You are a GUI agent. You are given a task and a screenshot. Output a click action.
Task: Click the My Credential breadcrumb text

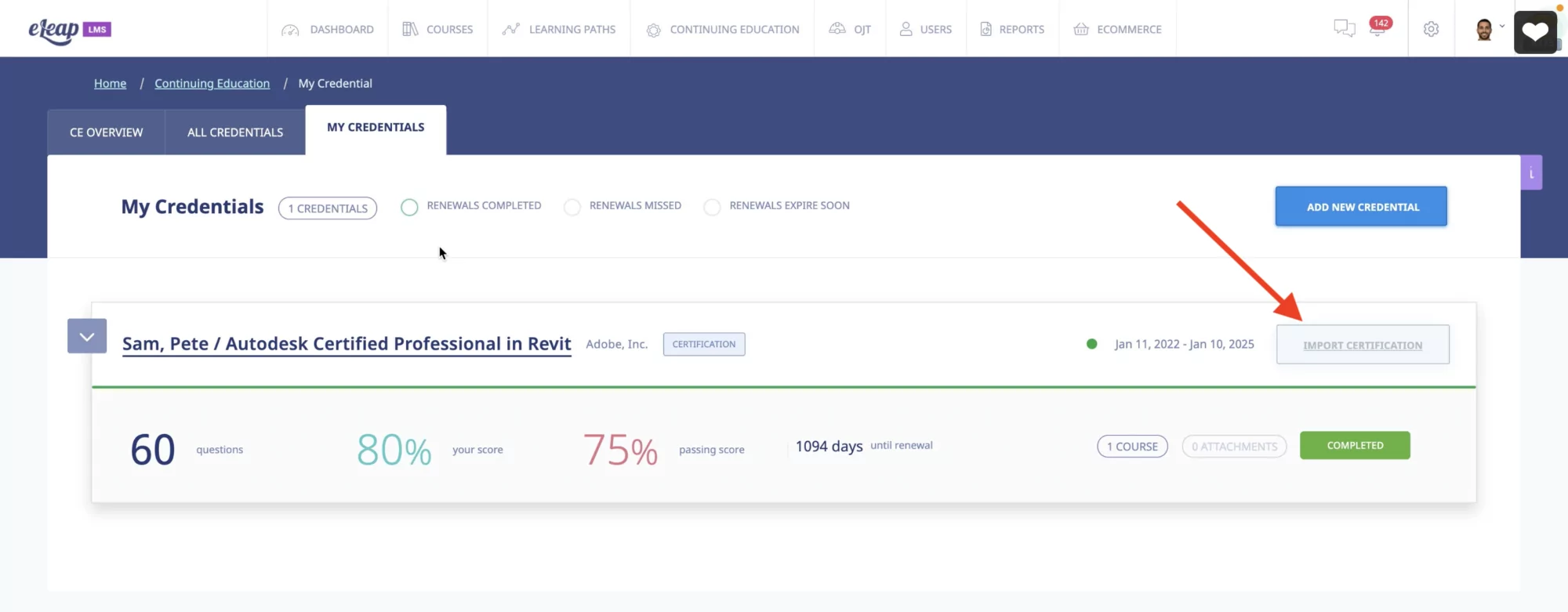(335, 83)
